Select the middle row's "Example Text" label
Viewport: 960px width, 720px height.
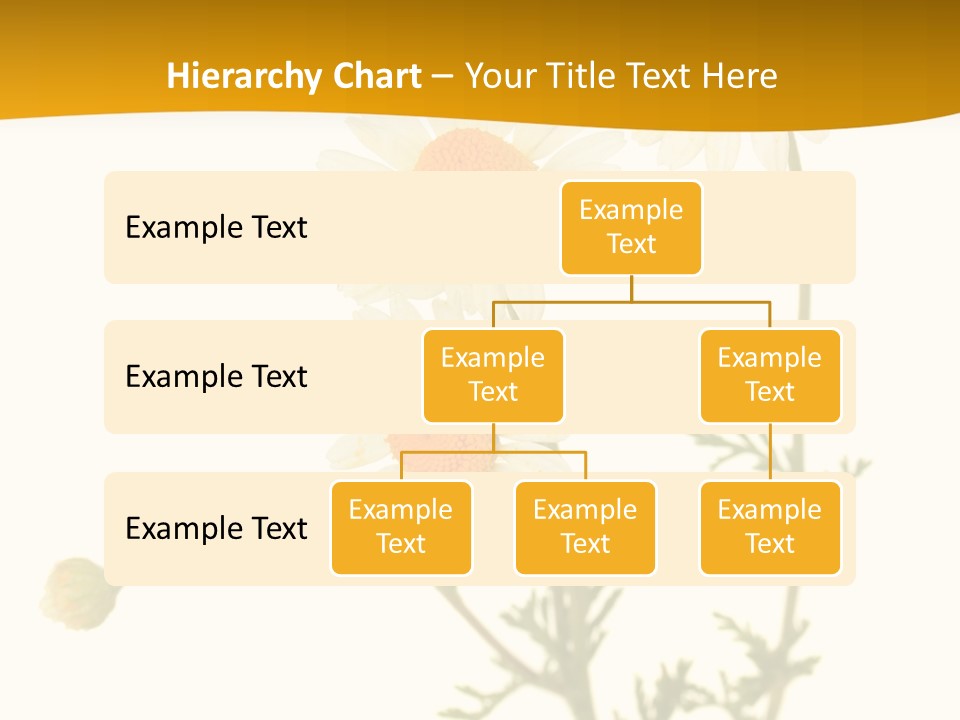coord(216,377)
